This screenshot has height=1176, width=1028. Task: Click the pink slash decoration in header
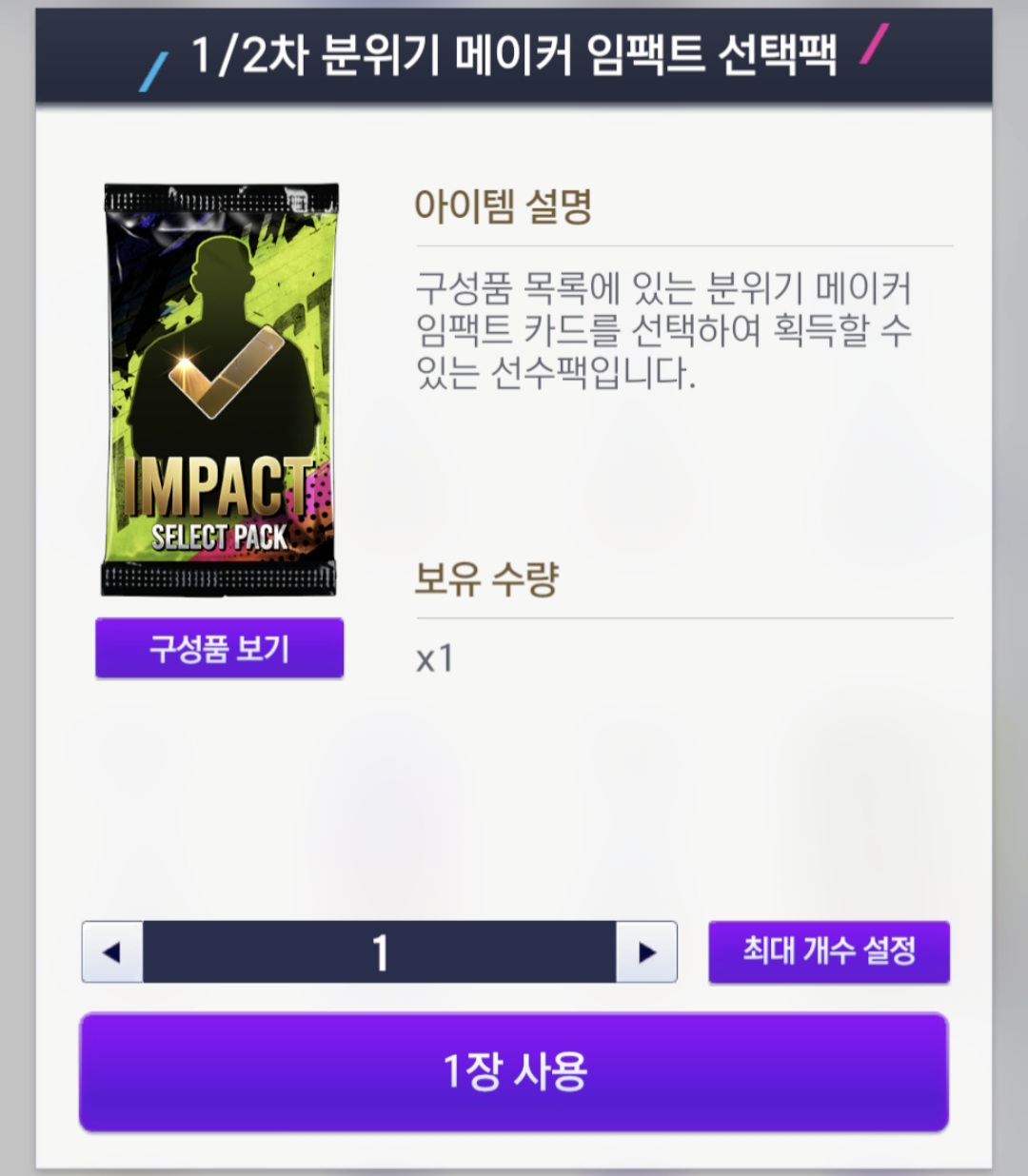874,44
